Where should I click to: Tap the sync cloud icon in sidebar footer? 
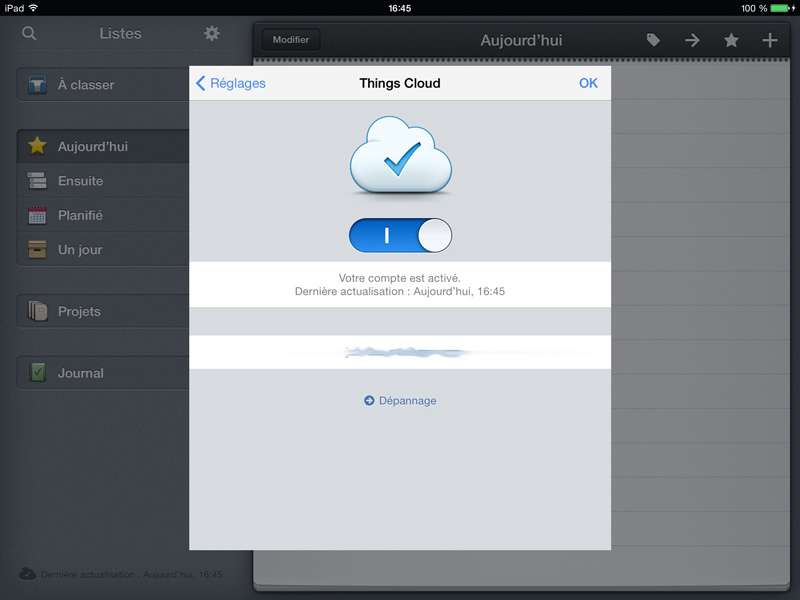point(28,574)
